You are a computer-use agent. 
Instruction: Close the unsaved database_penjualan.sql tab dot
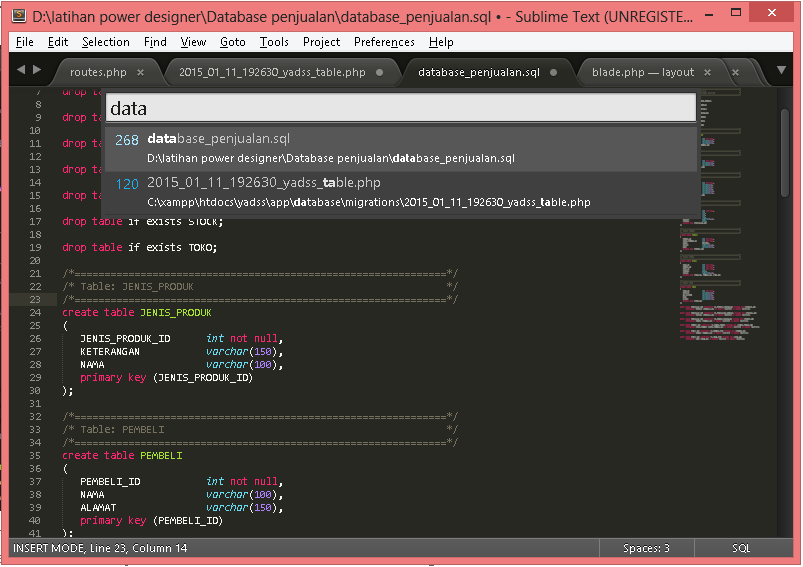554,72
